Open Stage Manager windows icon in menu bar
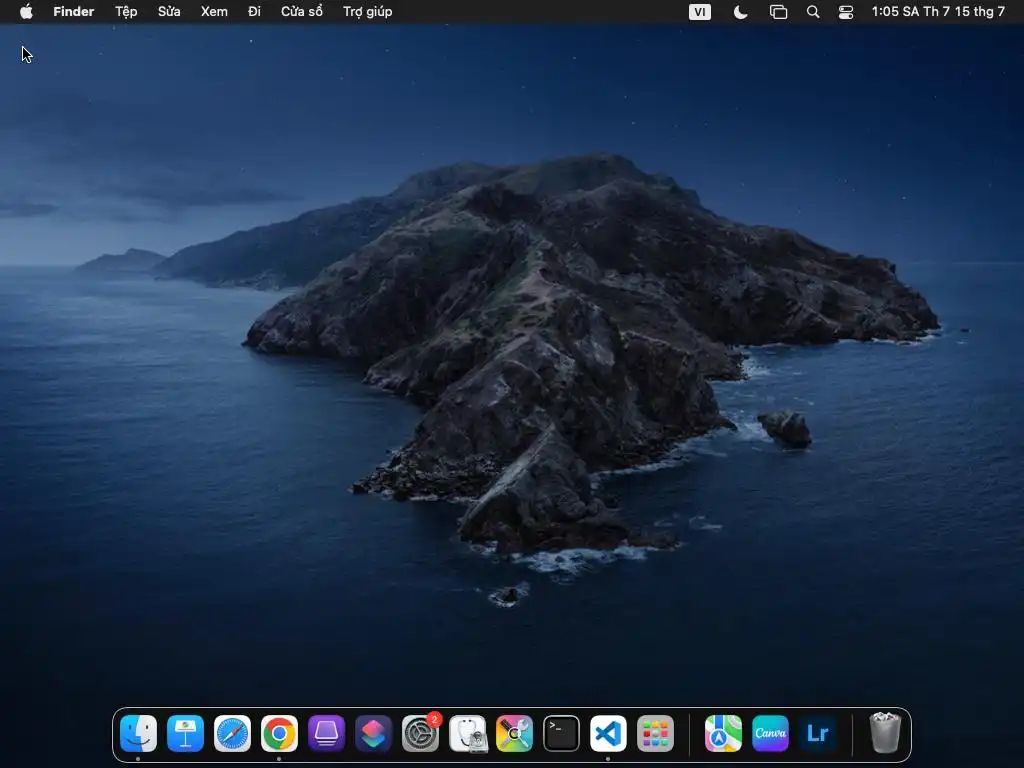This screenshot has height=768, width=1024. coord(778,12)
